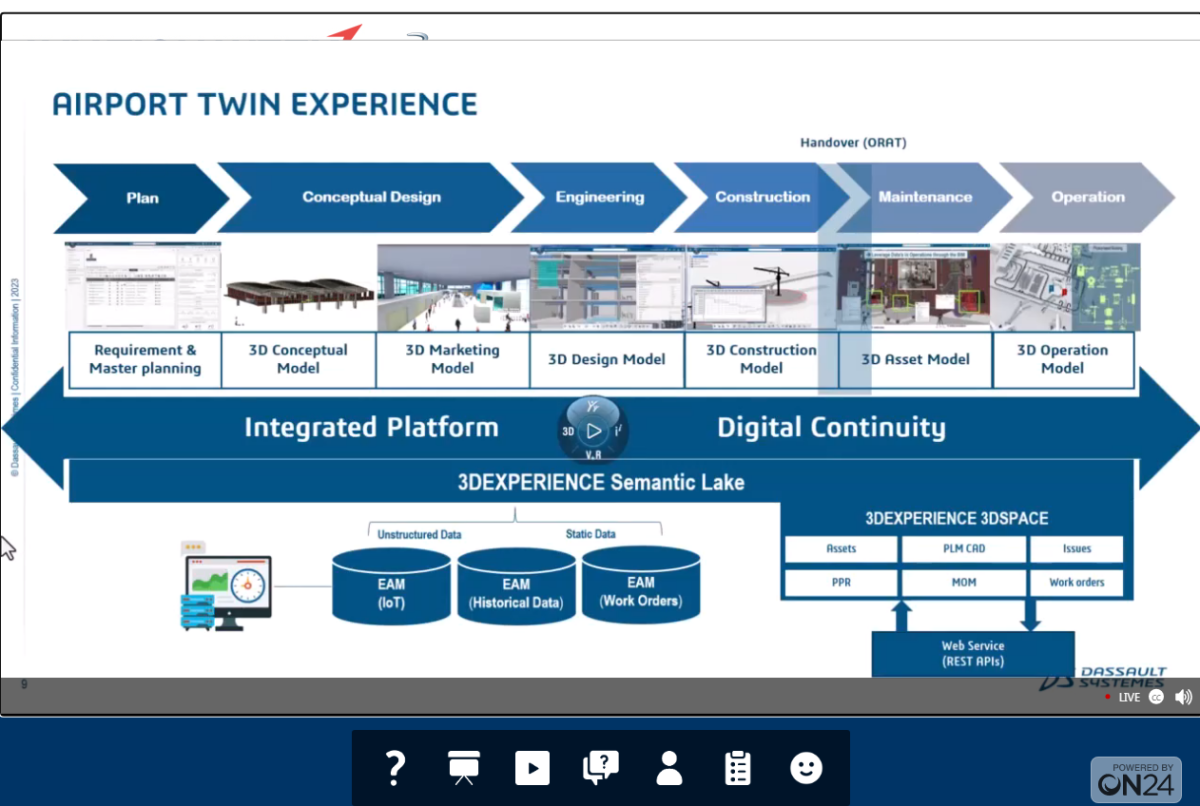This screenshot has height=806, width=1200.
Task: Click the 3D Conceptual Model thumbnail image
Action: [299, 288]
